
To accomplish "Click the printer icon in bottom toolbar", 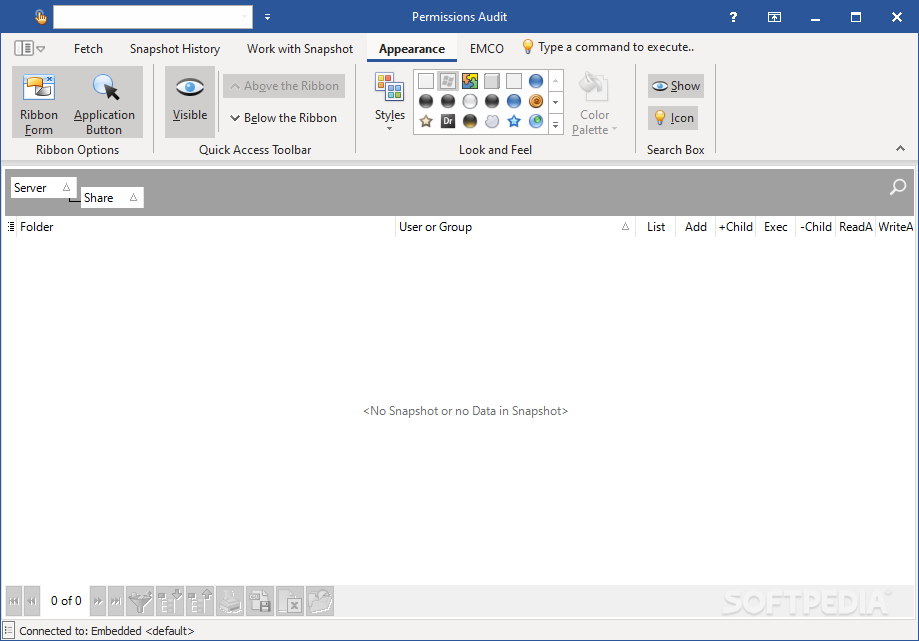I will pyautogui.click(x=230, y=601).
